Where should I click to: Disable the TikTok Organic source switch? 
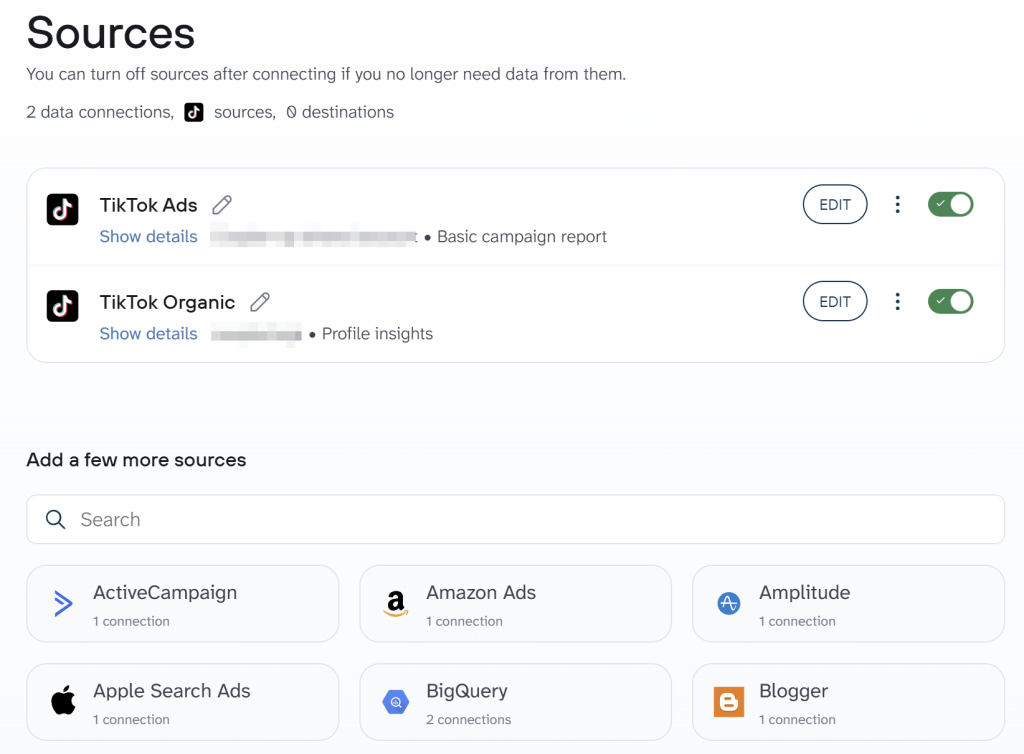[x=950, y=302]
